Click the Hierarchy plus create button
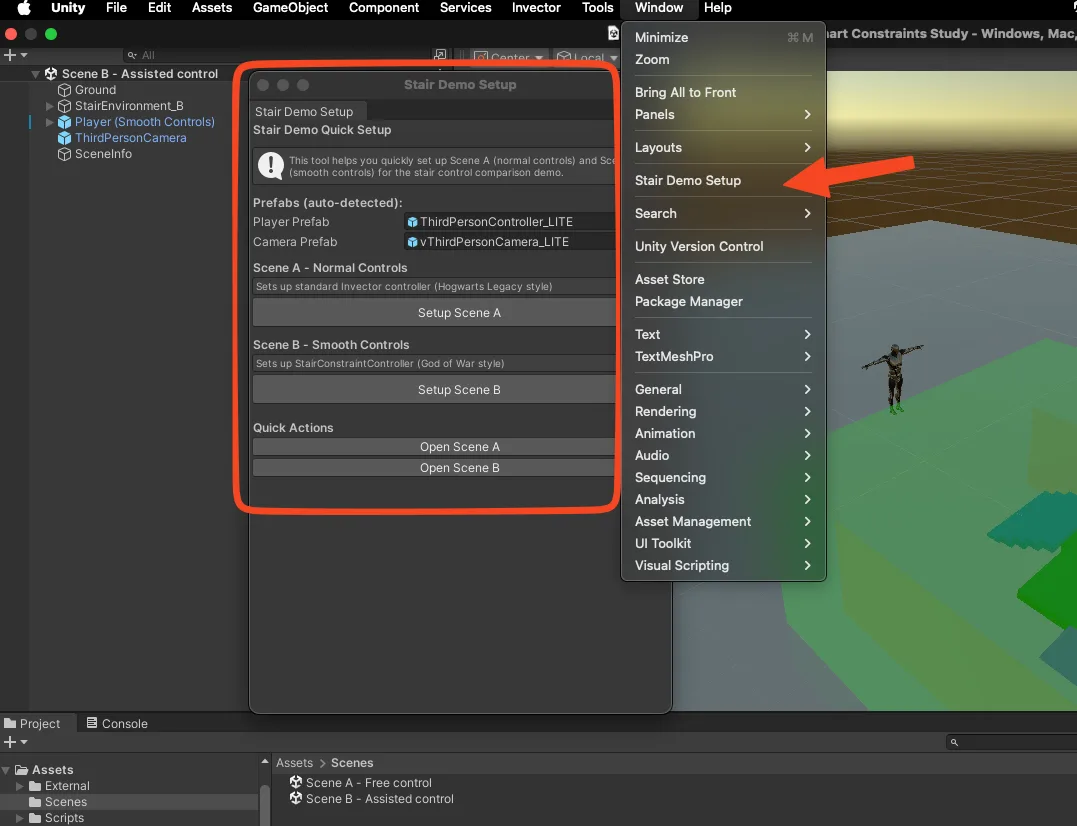Viewport: 1077px width, 826px height. coord(14,55)
